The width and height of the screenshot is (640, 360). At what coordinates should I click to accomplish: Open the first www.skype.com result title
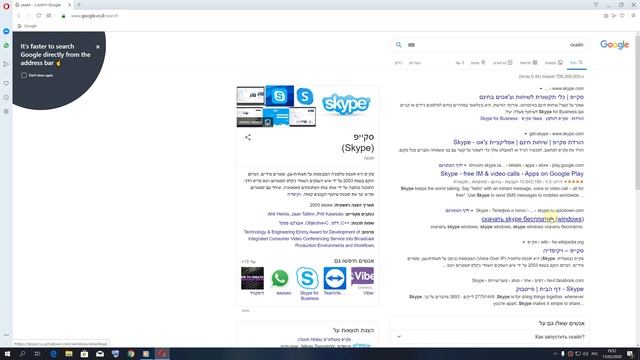pyautogui.click(x=531, y=97)
